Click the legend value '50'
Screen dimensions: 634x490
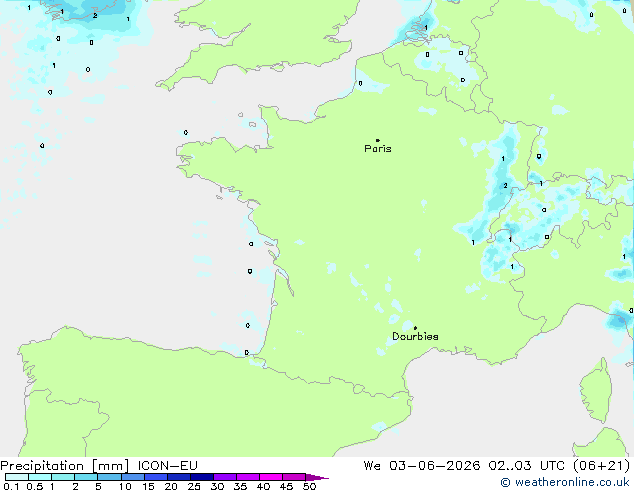[x=310, y=486]
